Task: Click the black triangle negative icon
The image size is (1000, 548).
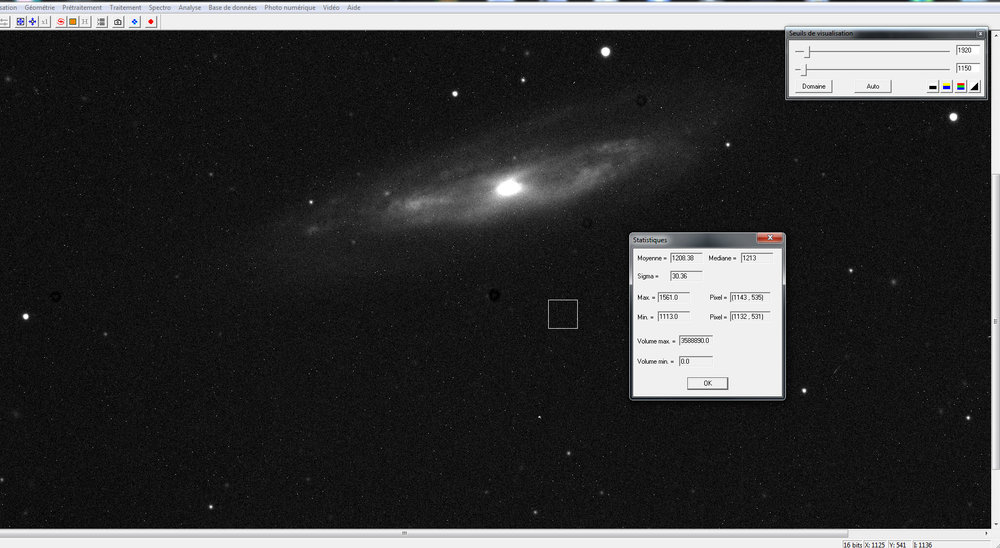Action: click(974, 87)
